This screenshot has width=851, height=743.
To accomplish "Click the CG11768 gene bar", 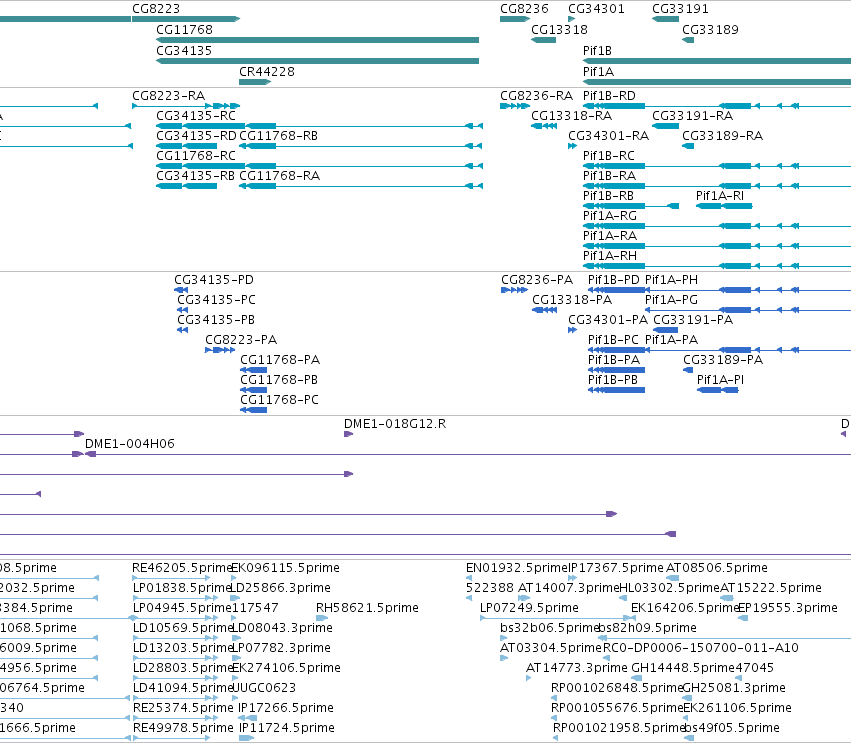I will (317, 40).
